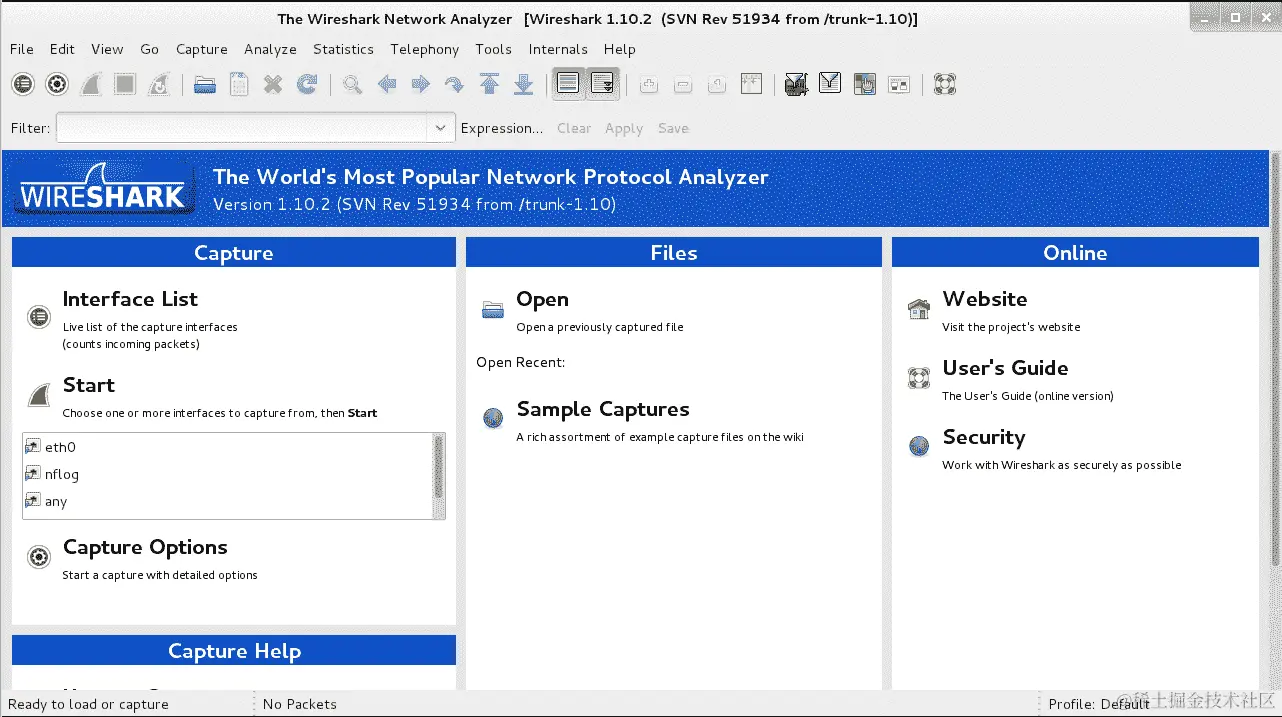Click the zoom in toolbar icon

tap(649, 84)
